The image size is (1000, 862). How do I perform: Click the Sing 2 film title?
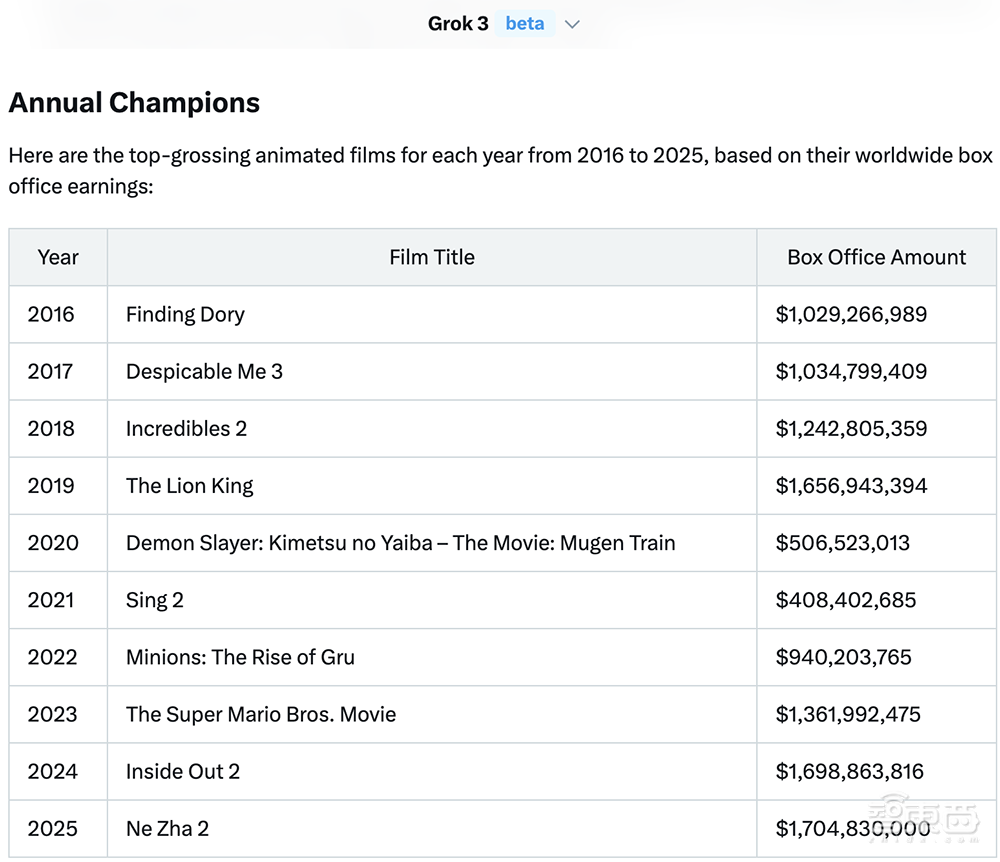coord(155,600)
